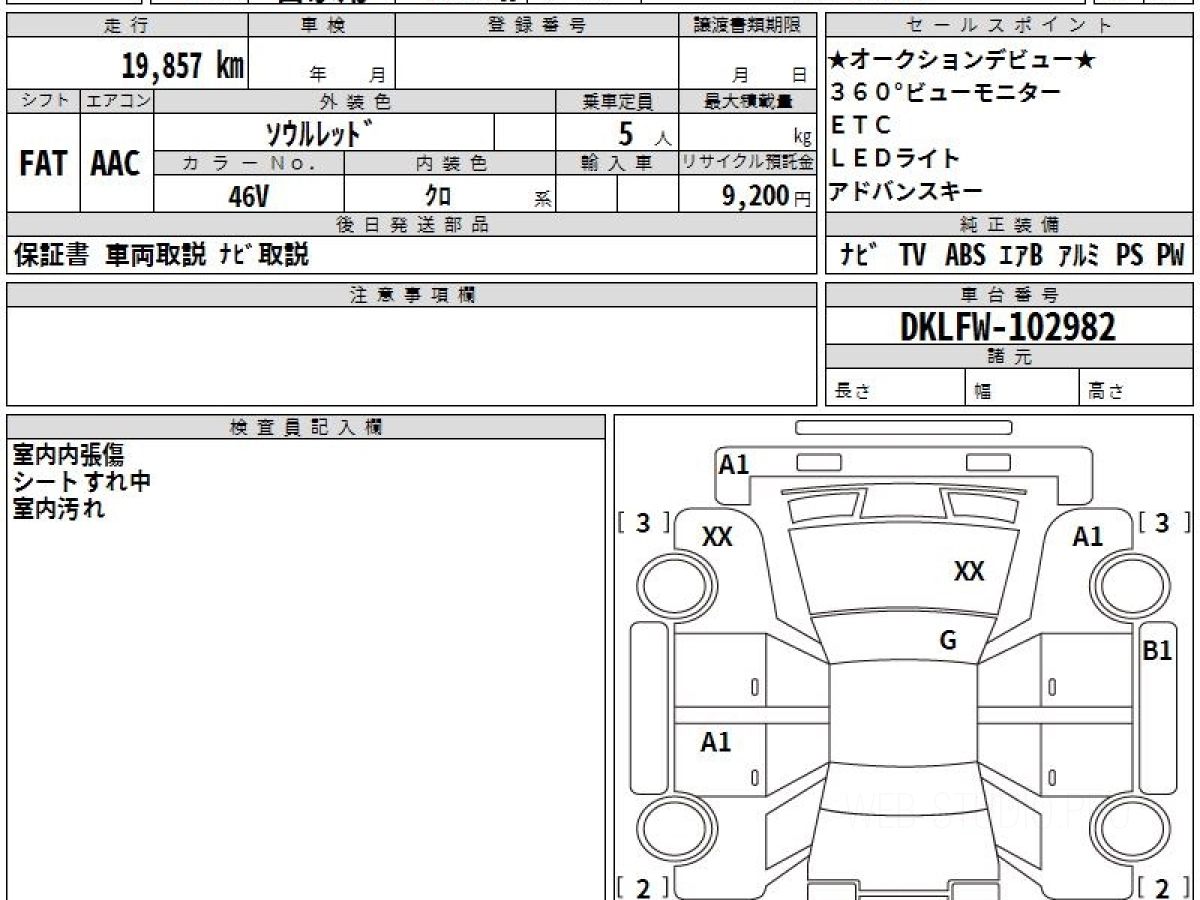This screenshot has width=1200, height=900.
Task: Click the カラーNo. header
Action: point(249,163)
